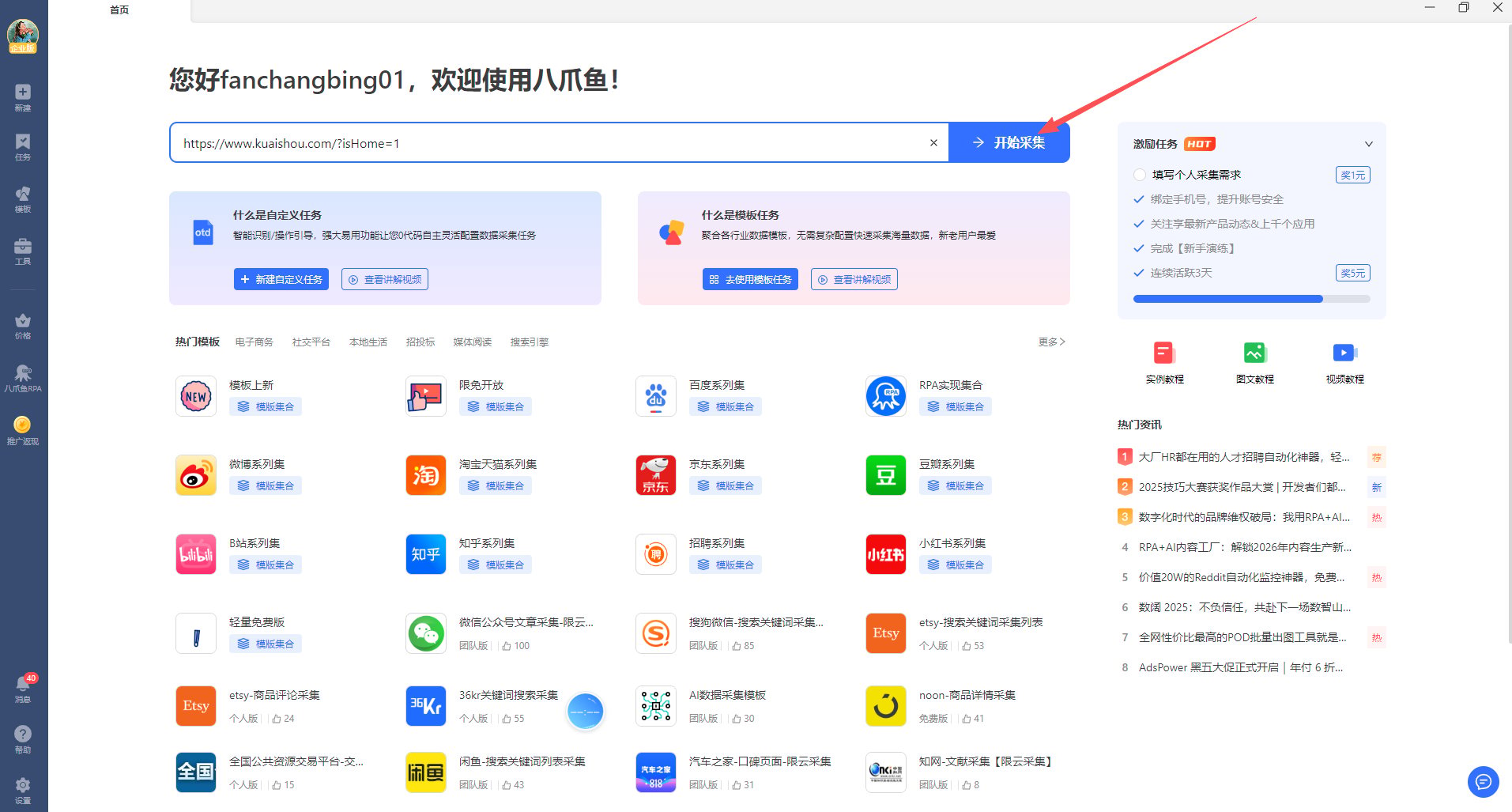
Task: Open the 闲鱼 template icon
Action: click(426, 772)
